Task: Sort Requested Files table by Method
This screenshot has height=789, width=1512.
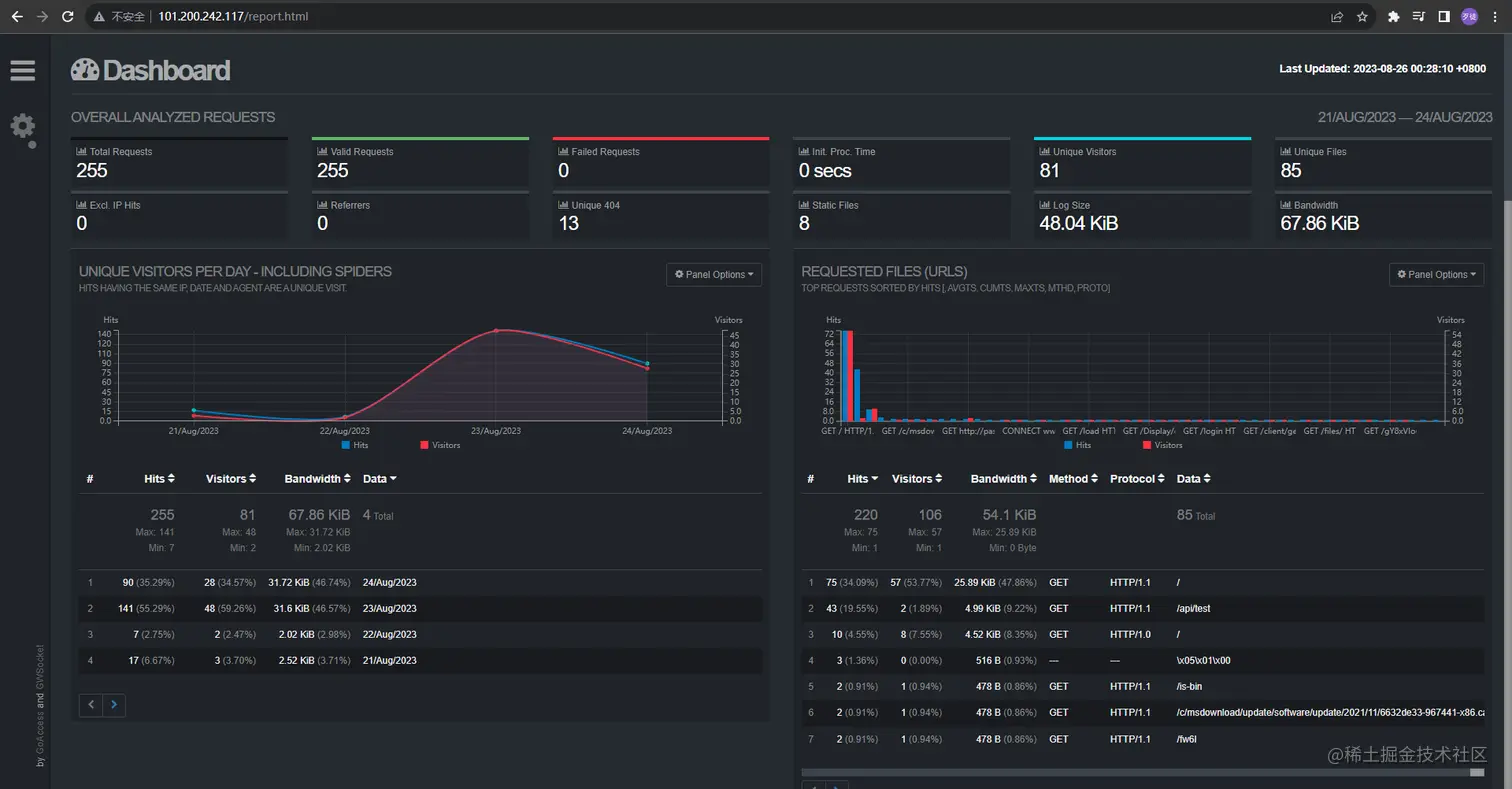Action: [1073, 479]
